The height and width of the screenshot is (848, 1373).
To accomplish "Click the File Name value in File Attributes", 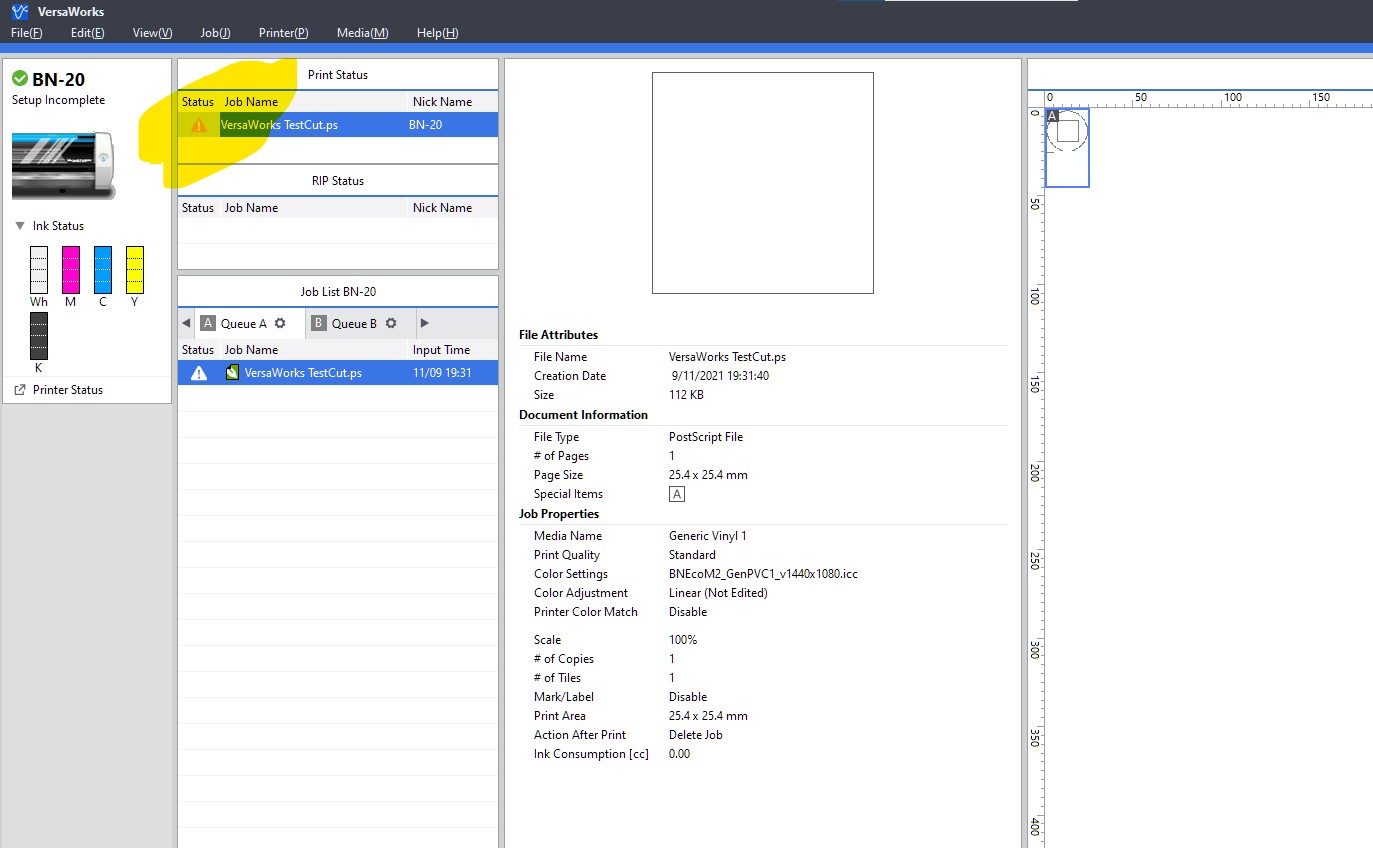I will click(727, 357).
